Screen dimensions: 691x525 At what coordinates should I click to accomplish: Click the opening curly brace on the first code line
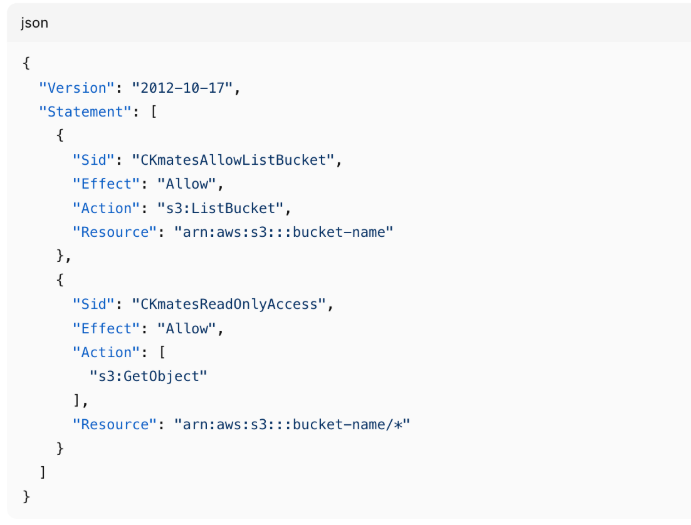coord(26,64)
